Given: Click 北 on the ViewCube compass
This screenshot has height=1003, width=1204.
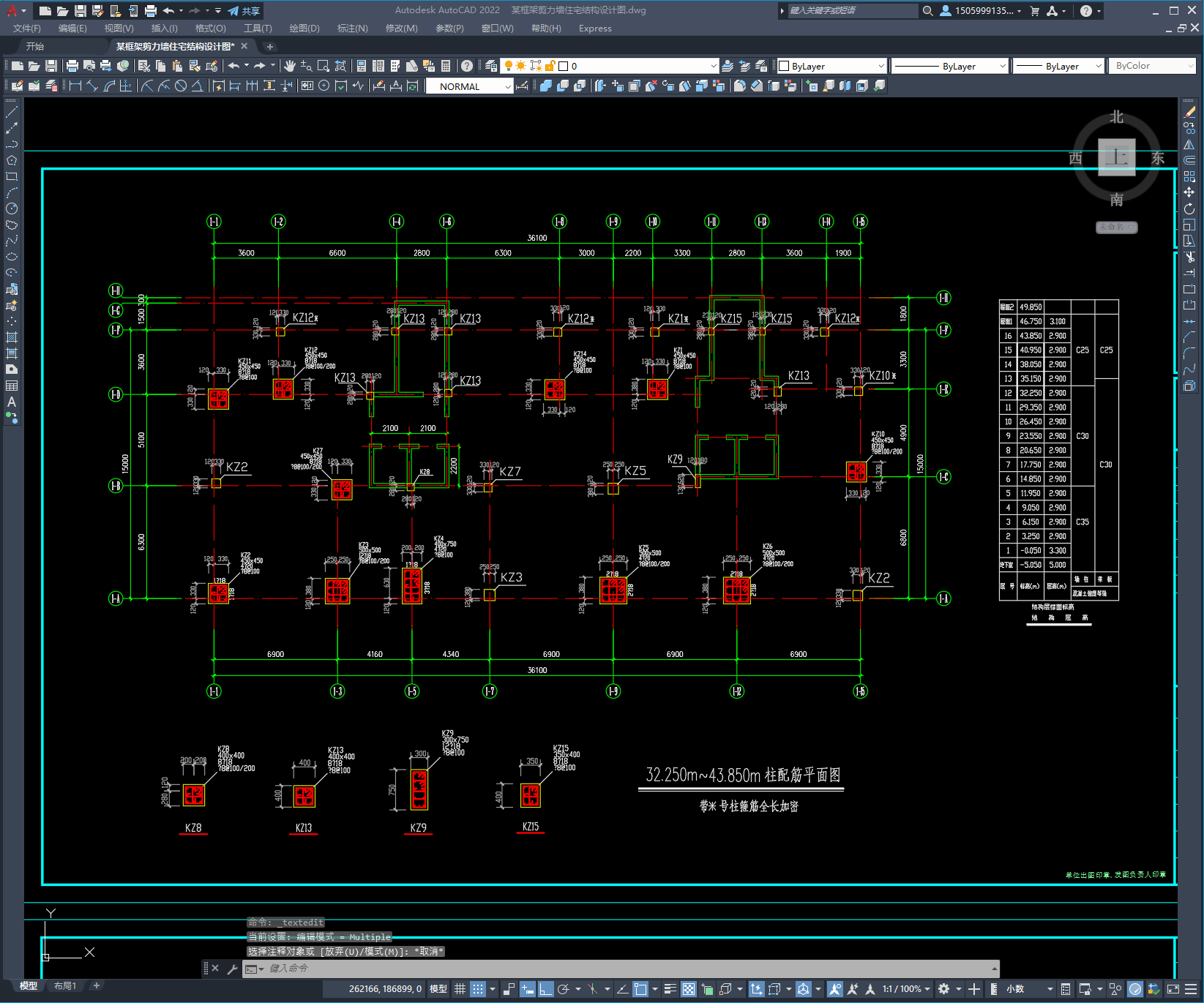Looking at the screenshot, I should click(1117, 117).
